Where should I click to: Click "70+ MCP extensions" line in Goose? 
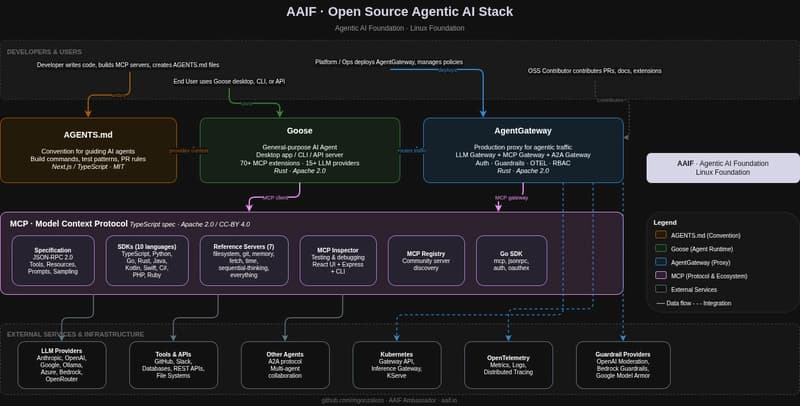click(x=300, y=163)
